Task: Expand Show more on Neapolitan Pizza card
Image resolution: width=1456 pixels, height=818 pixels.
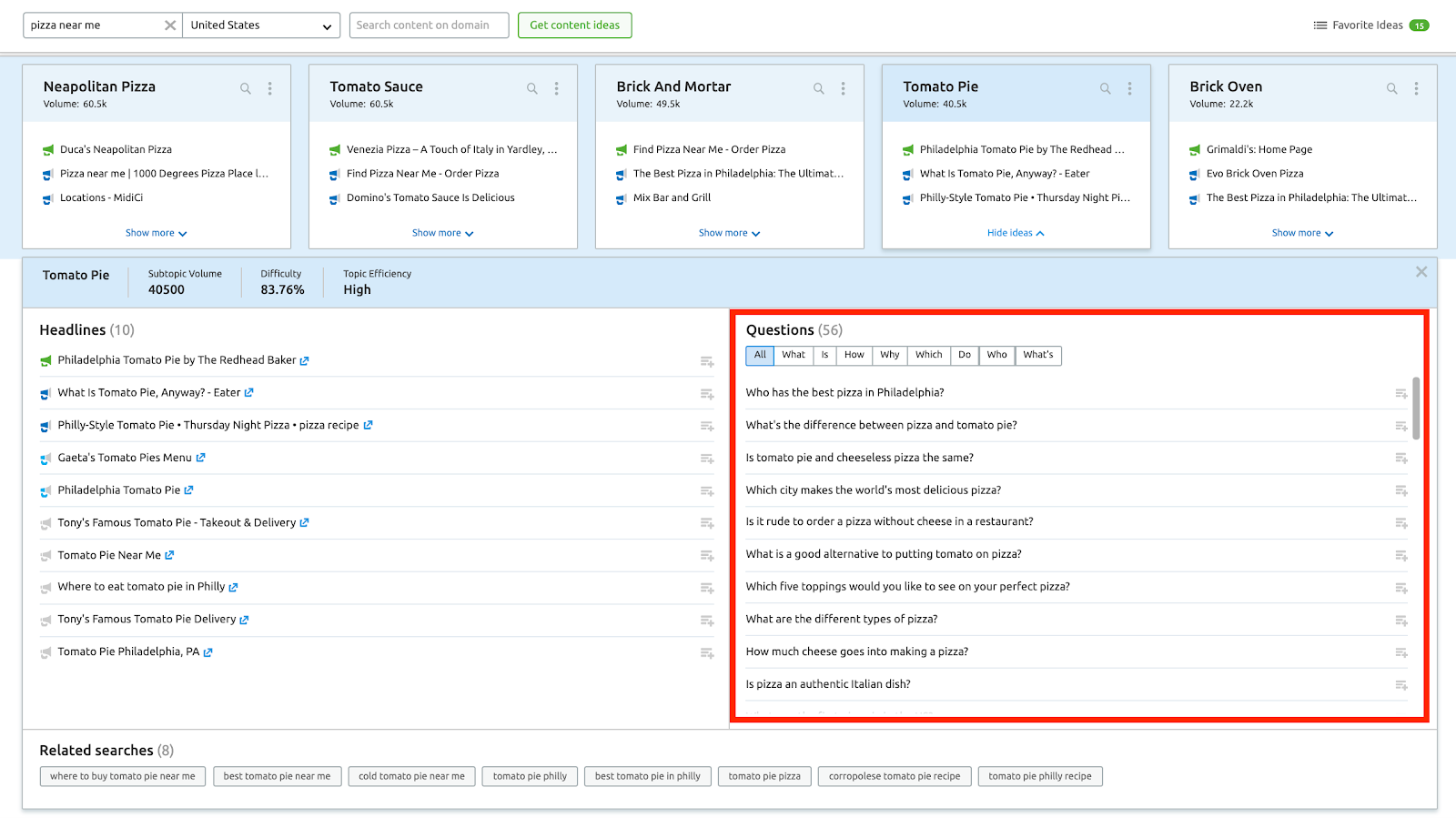Action: click(x=157, y=233)
